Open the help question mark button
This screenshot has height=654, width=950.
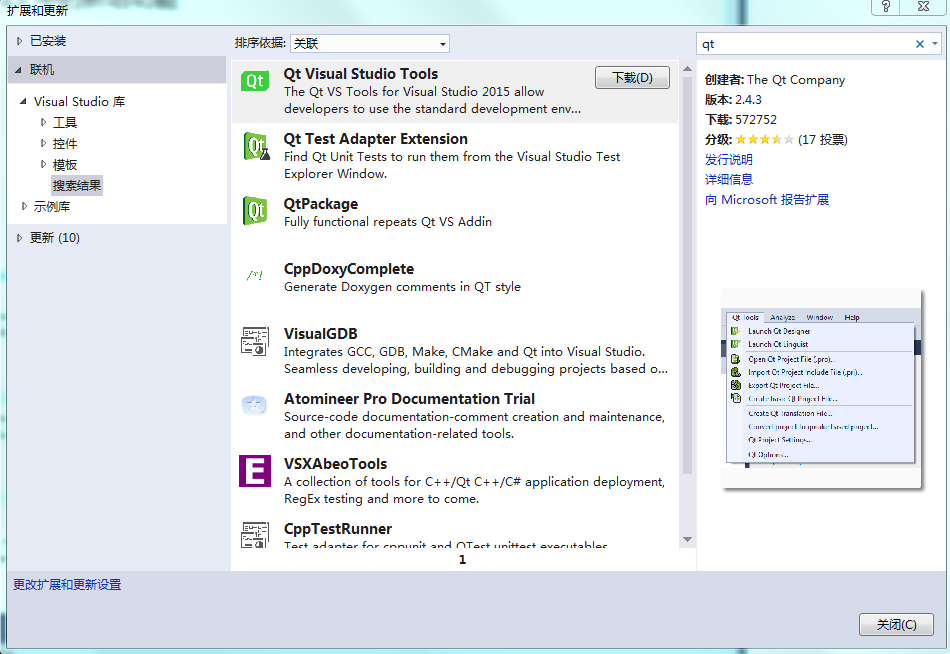click(885, 7)
